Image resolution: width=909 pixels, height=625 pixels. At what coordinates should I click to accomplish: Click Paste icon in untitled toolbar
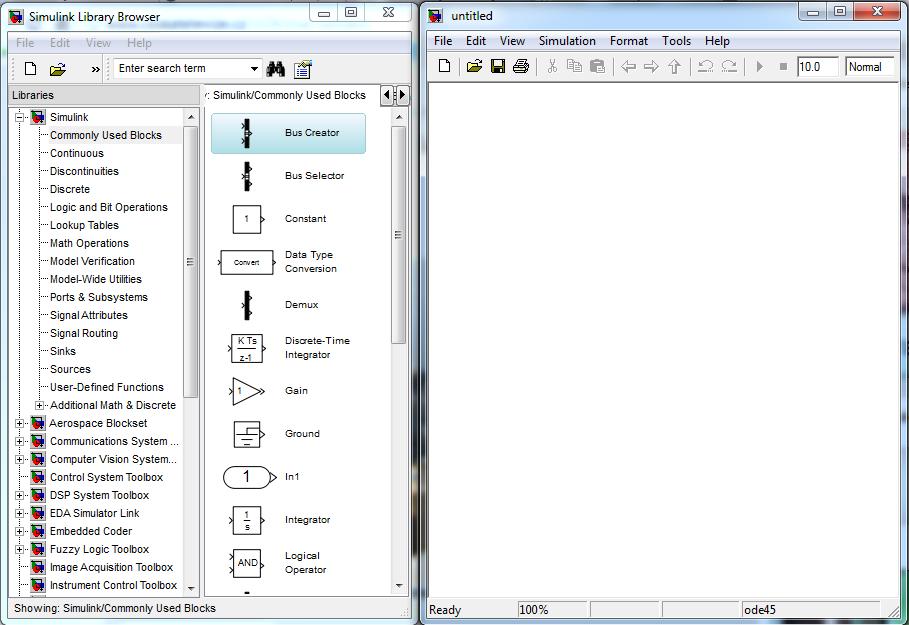597,66
